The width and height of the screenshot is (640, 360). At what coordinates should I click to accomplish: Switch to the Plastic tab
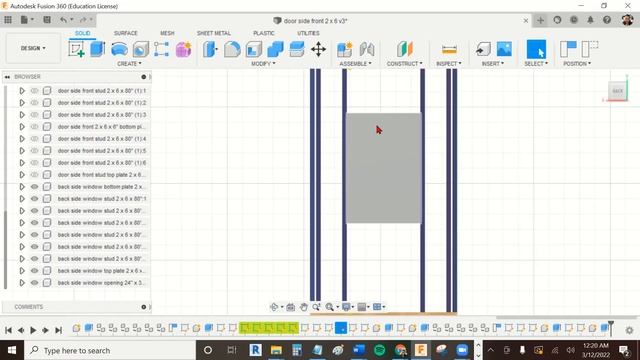pos(264,33)
